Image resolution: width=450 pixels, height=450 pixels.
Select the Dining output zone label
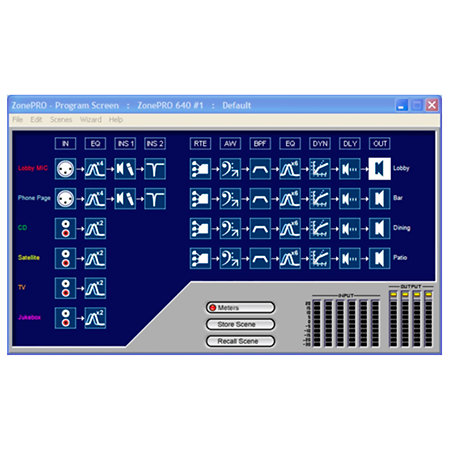point(402,228)
